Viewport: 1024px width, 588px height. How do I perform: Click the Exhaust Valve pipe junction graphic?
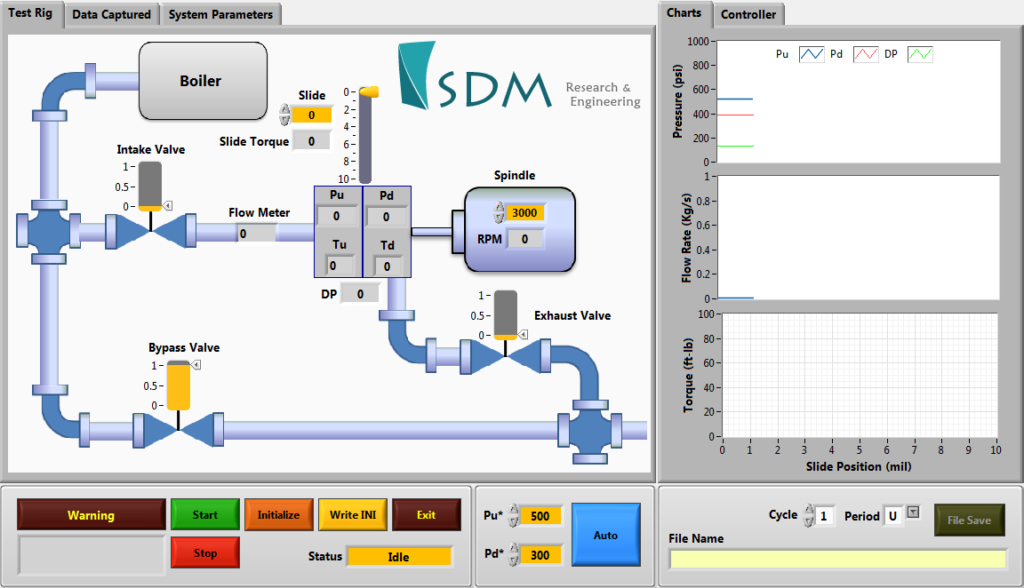(x=505, y=355)
